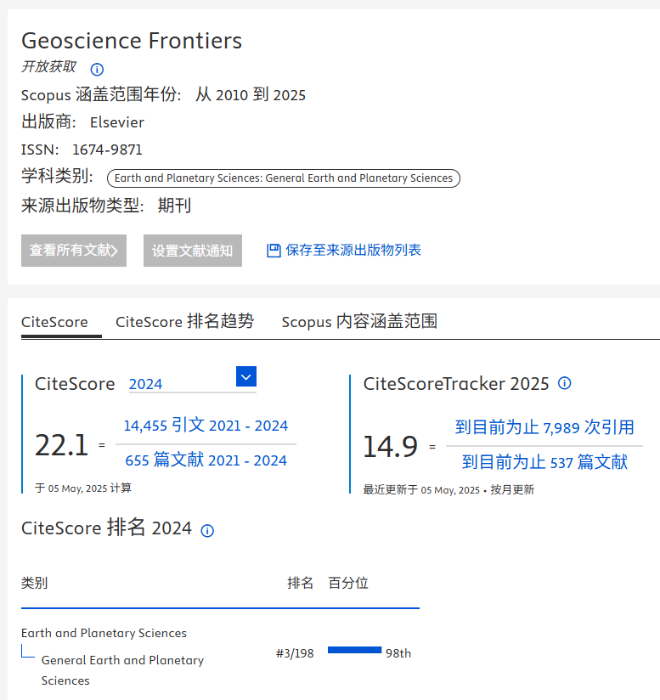Open the 655 篇文献 2021 - 2024 link
The image size is (660, 700).
point(206,460)
